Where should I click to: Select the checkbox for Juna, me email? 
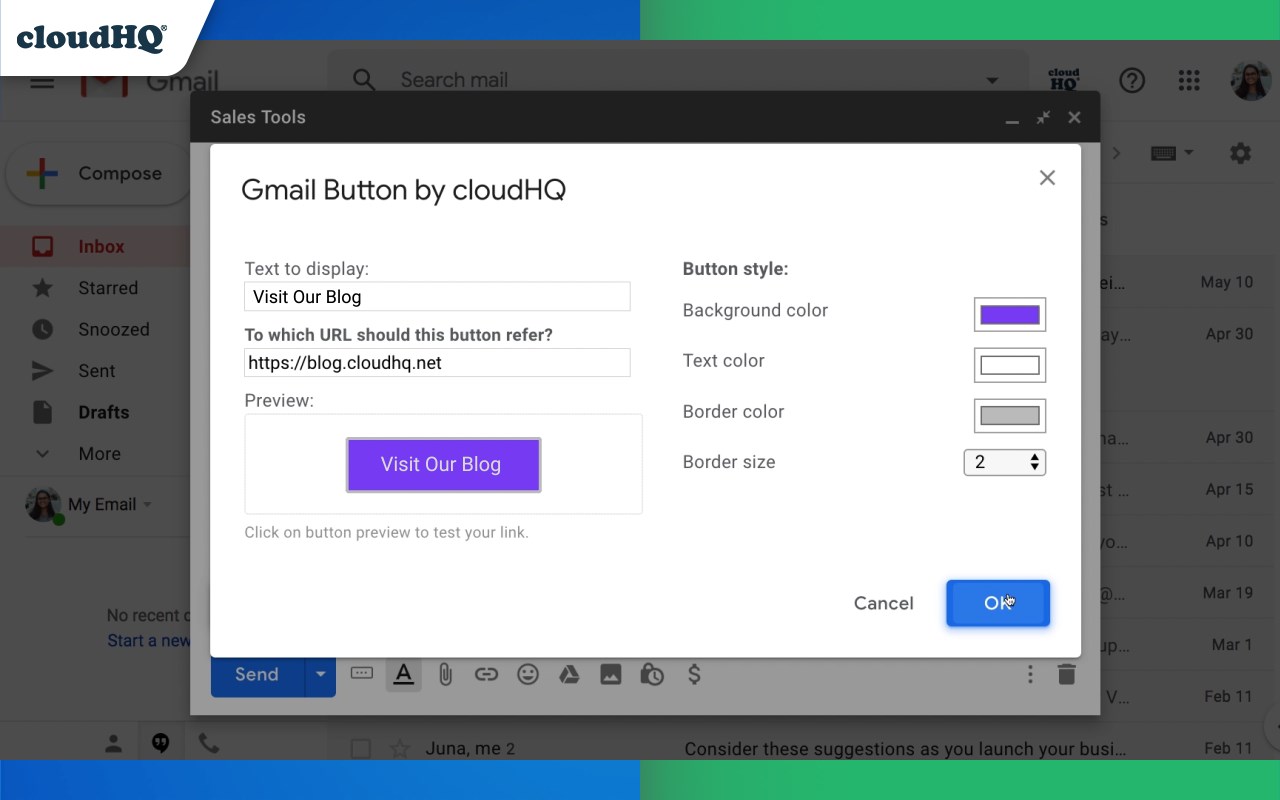click(361, 748)
